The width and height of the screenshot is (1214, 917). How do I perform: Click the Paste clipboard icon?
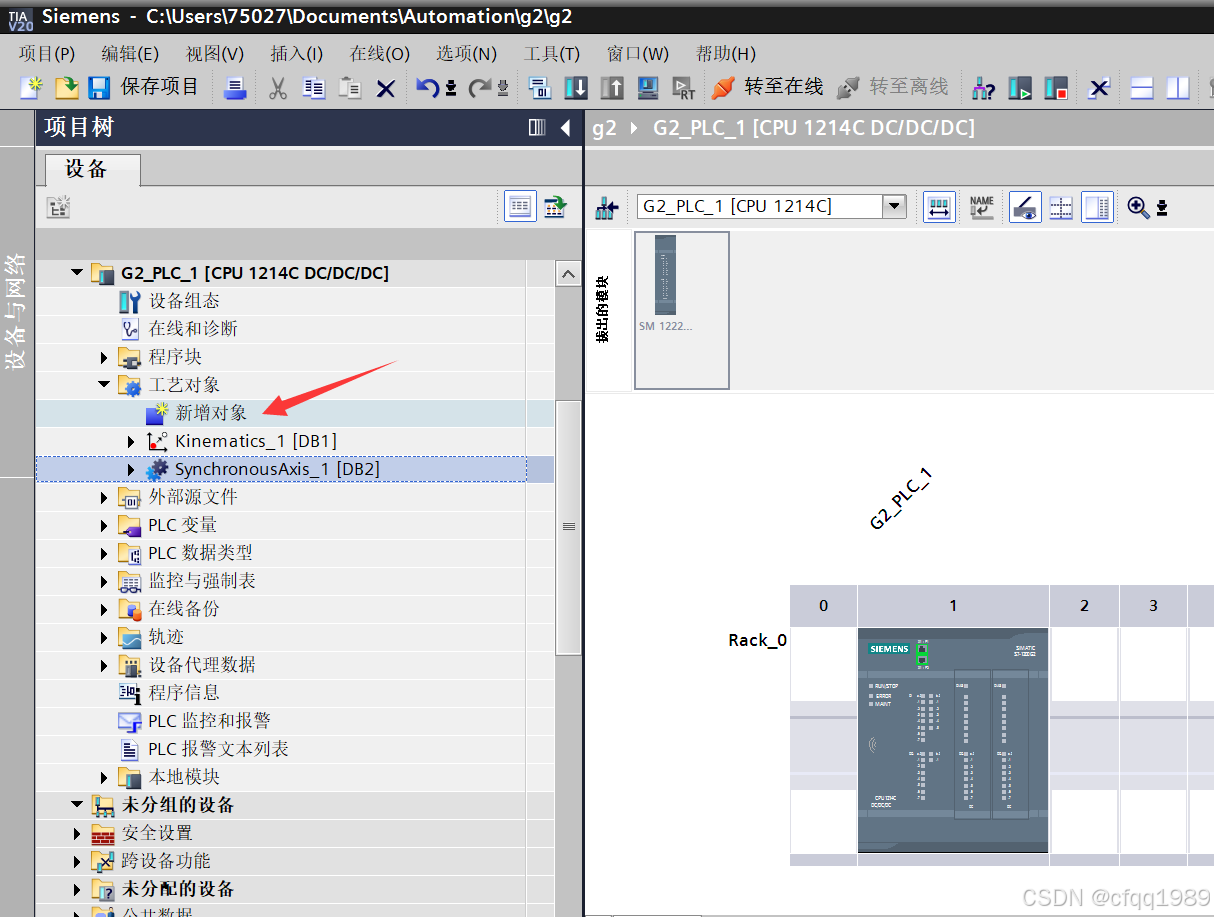pyautogui.click(x=350, y=88)
